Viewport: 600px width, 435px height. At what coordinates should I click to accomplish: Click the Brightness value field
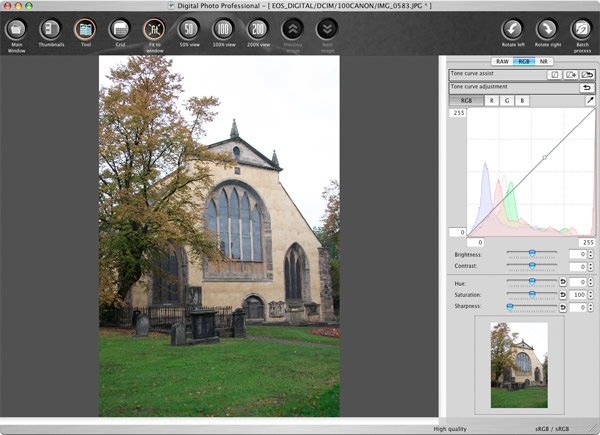[578, 254]
